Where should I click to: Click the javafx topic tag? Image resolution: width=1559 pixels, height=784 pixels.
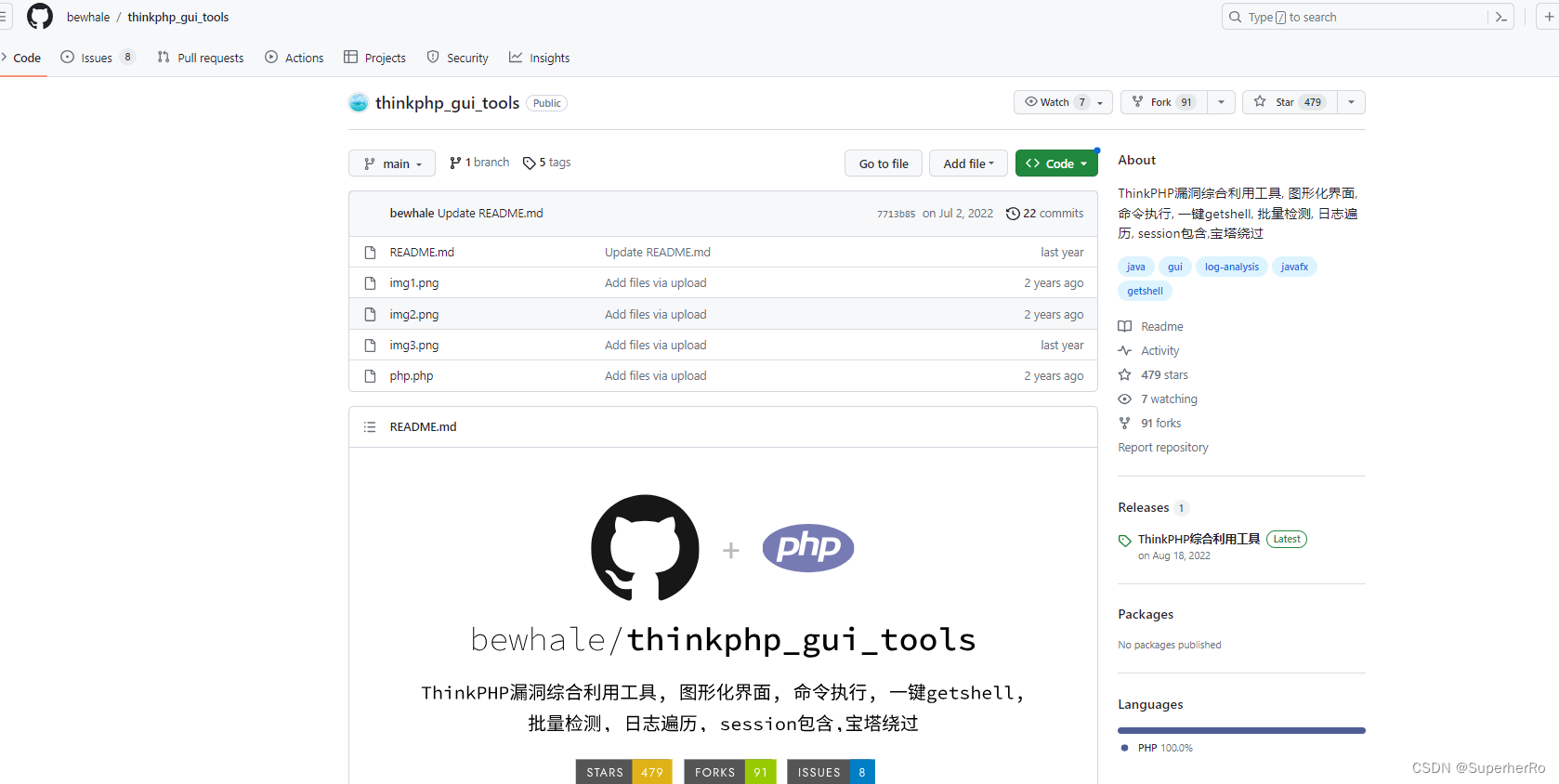click(x=1294, y=267)
